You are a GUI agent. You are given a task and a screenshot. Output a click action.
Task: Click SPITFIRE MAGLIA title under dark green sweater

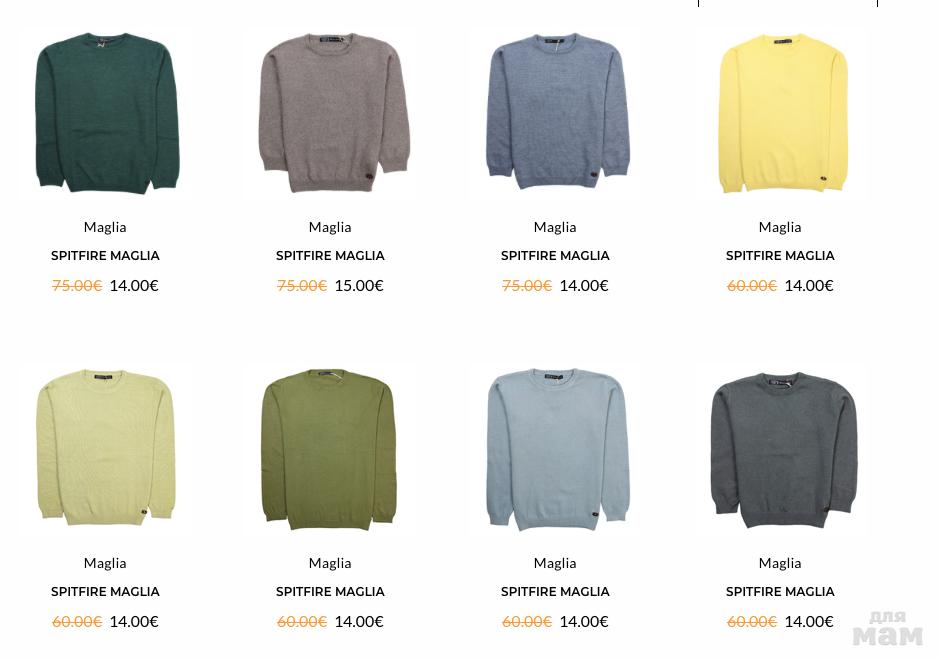(x=105, y=256)
